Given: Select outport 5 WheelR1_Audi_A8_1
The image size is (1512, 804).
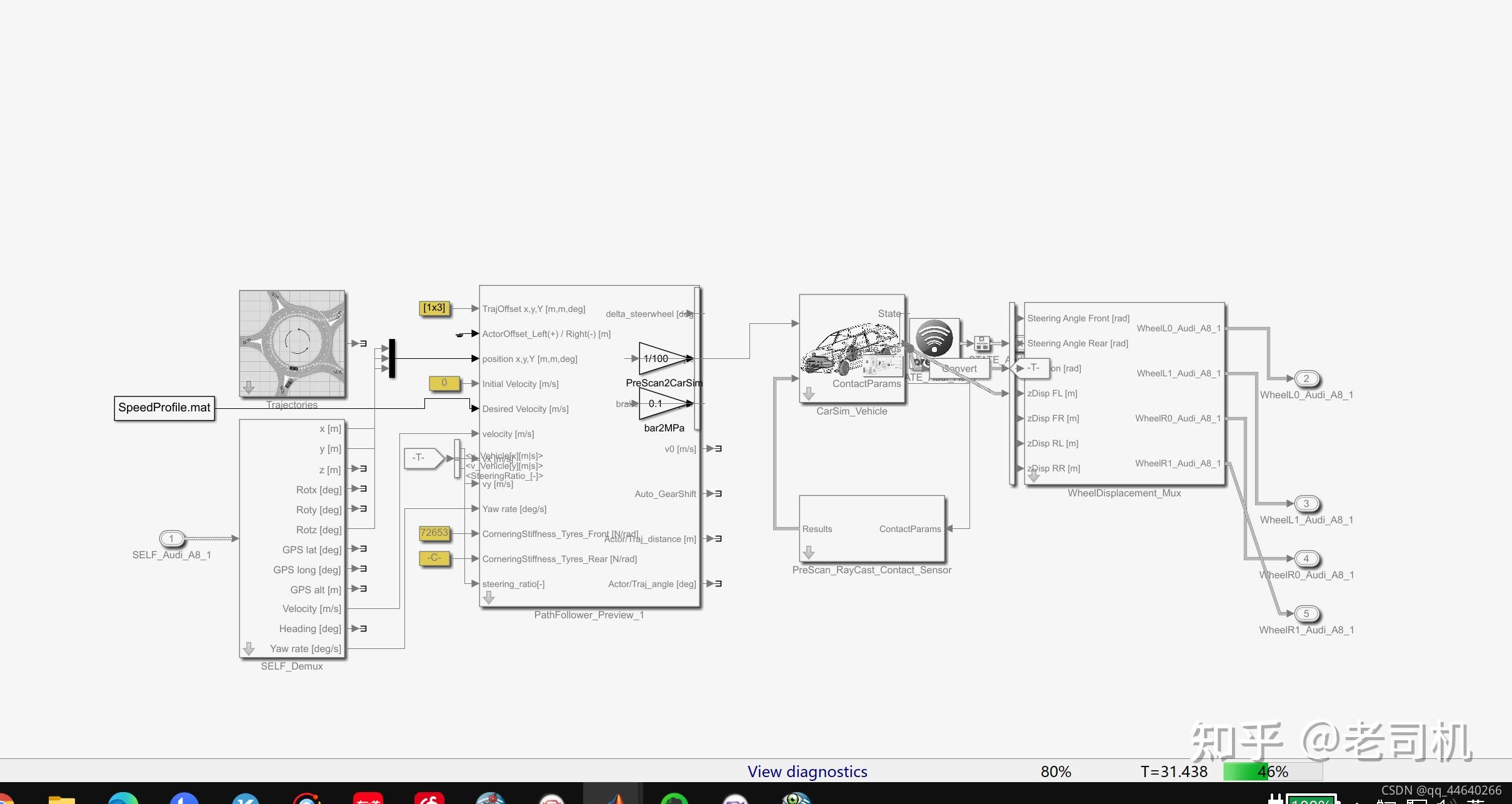Looking at the screenshot, I should pyautogui.click(x=1306, y=614).
